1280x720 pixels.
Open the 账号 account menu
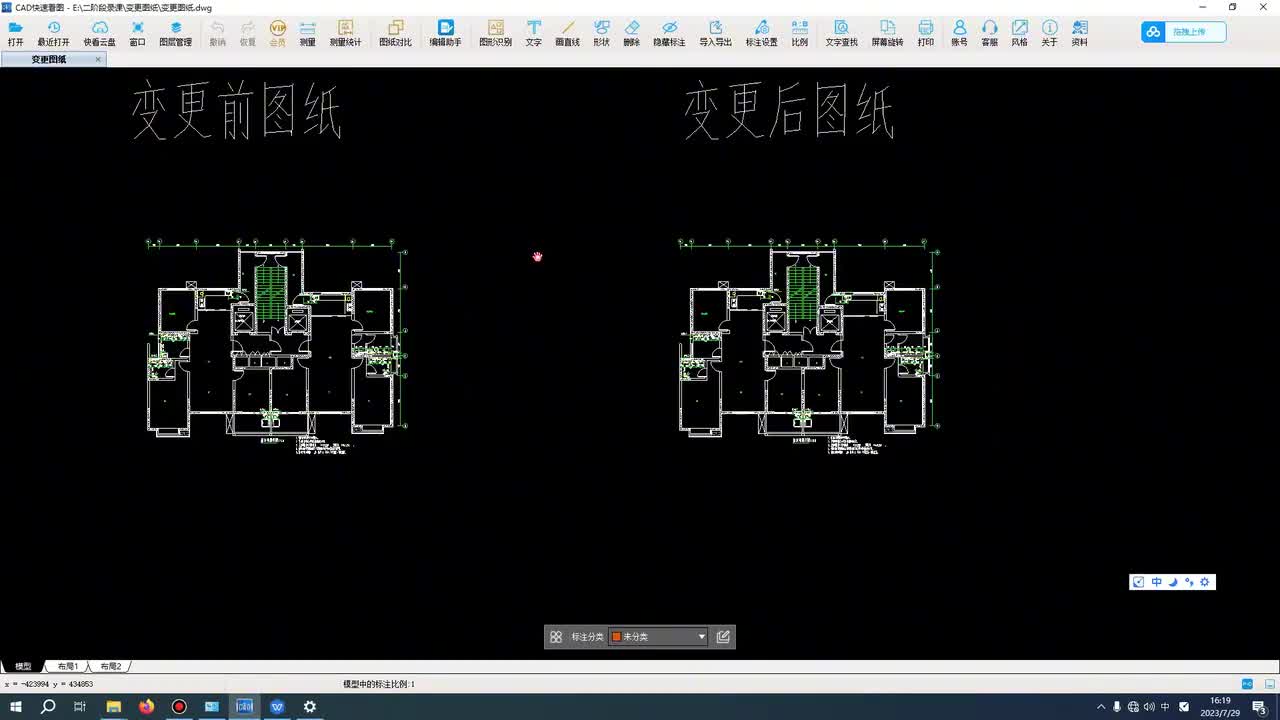[960, 33]
